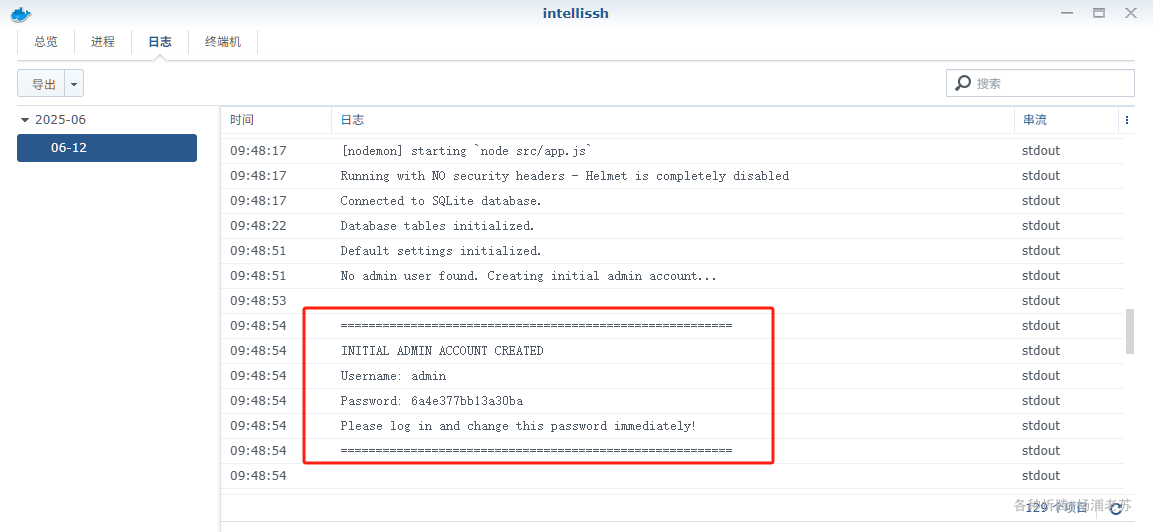Switch to the 总览 tab
This screenshot has height=532, width=1153.
tap(46, 42)
